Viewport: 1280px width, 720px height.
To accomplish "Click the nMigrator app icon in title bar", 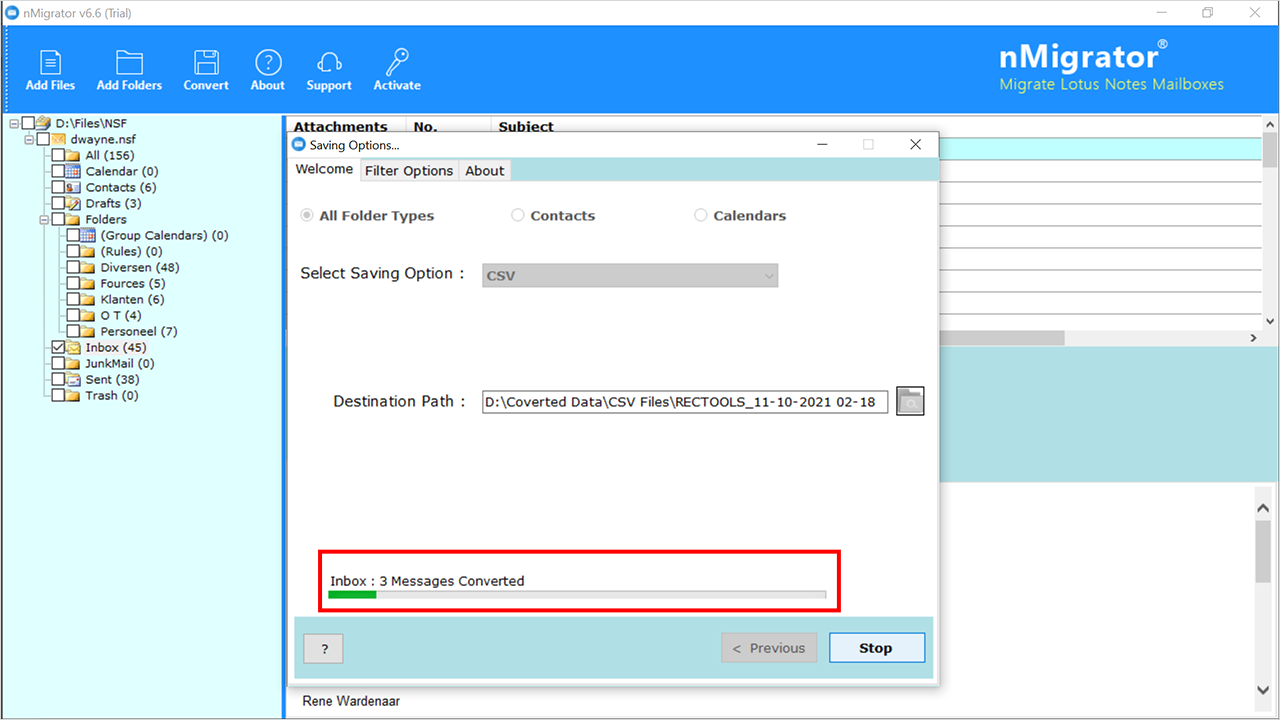I will click(13, 13).
